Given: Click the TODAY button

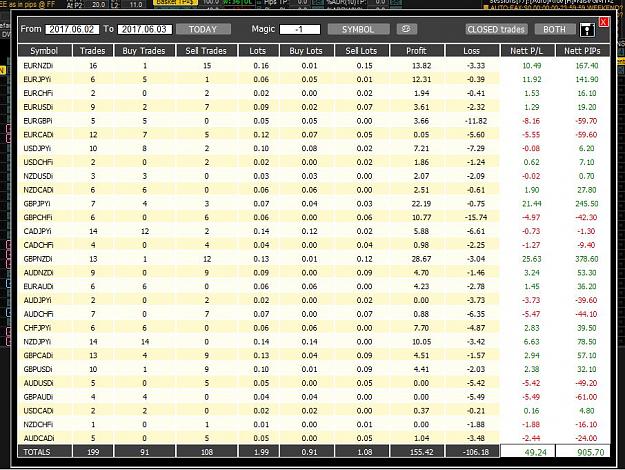Looking at the screenshot, I should 203,29.
